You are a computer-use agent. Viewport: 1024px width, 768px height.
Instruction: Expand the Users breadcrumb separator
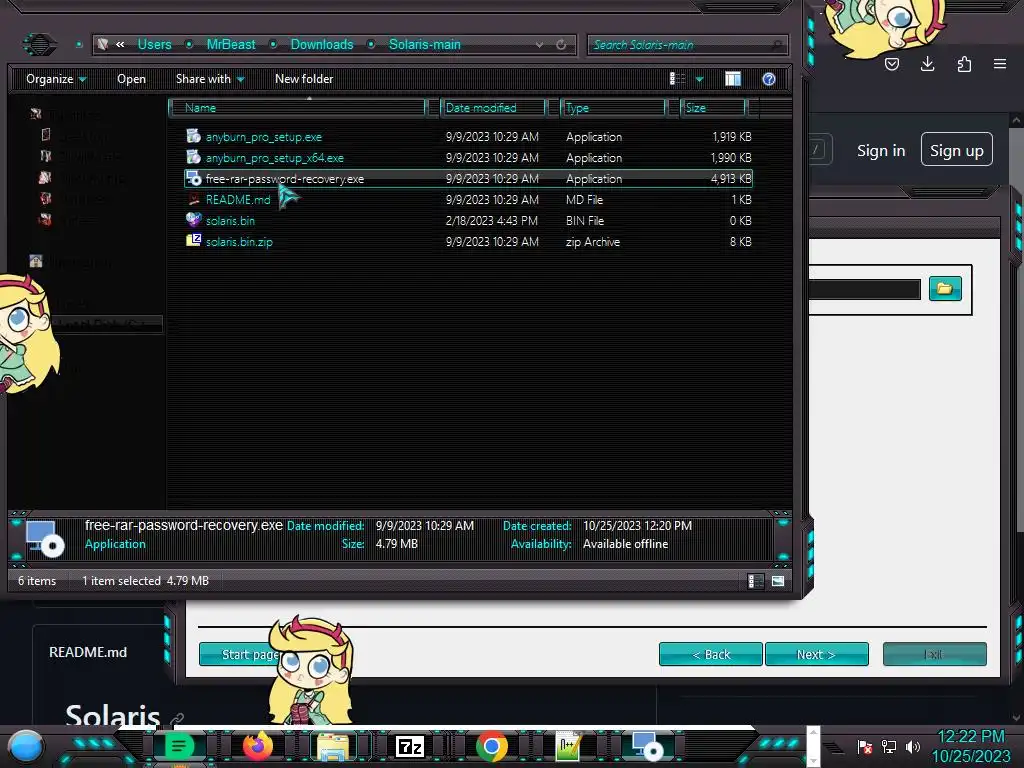[189, 44]
